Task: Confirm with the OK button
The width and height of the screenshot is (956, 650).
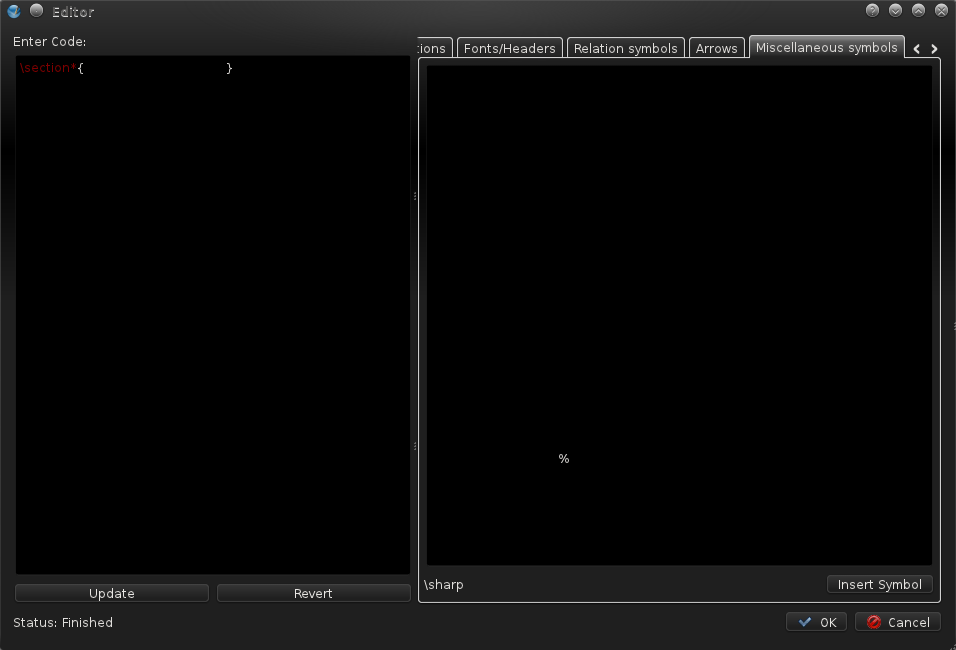Action: coord(816,622)
